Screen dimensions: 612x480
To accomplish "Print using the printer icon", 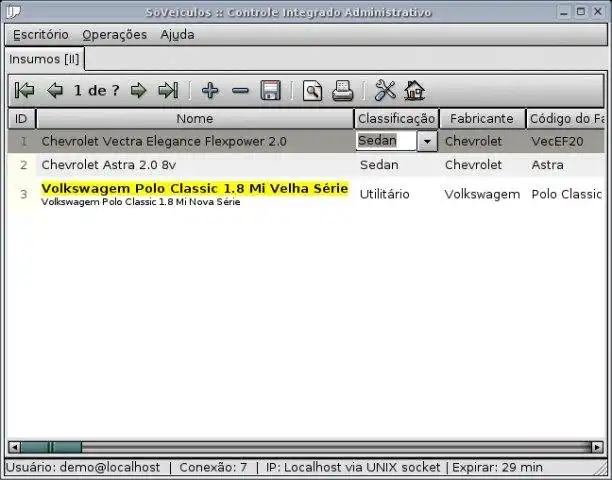I will pos(343,91).
